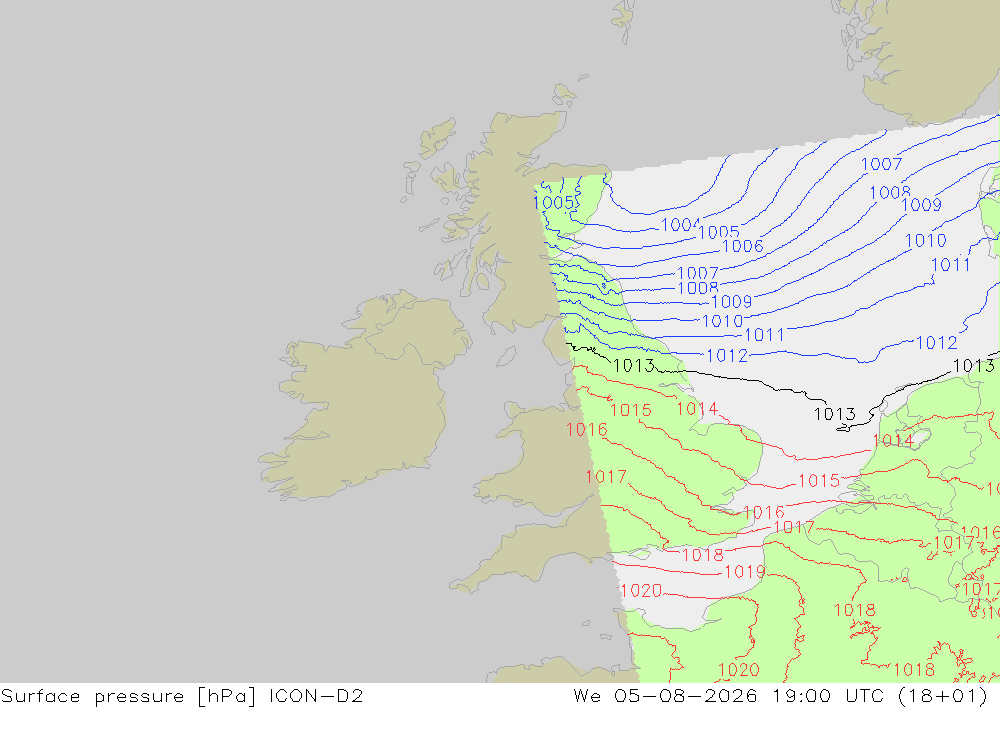Select the blue 1006 isobar label
Screen dimensions: 1000x733
point(742,246)
